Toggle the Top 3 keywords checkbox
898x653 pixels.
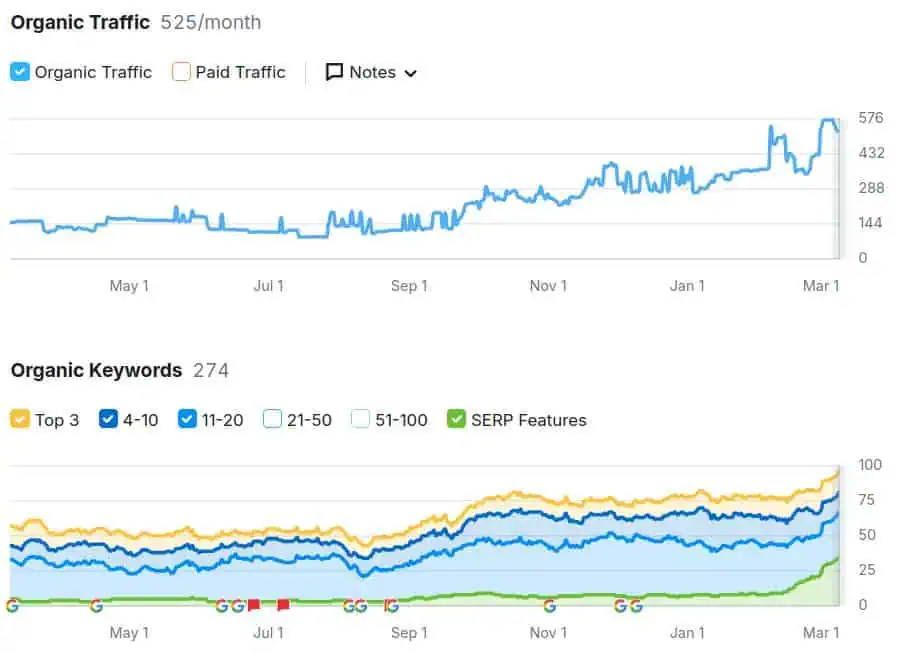tap(20, 420)
